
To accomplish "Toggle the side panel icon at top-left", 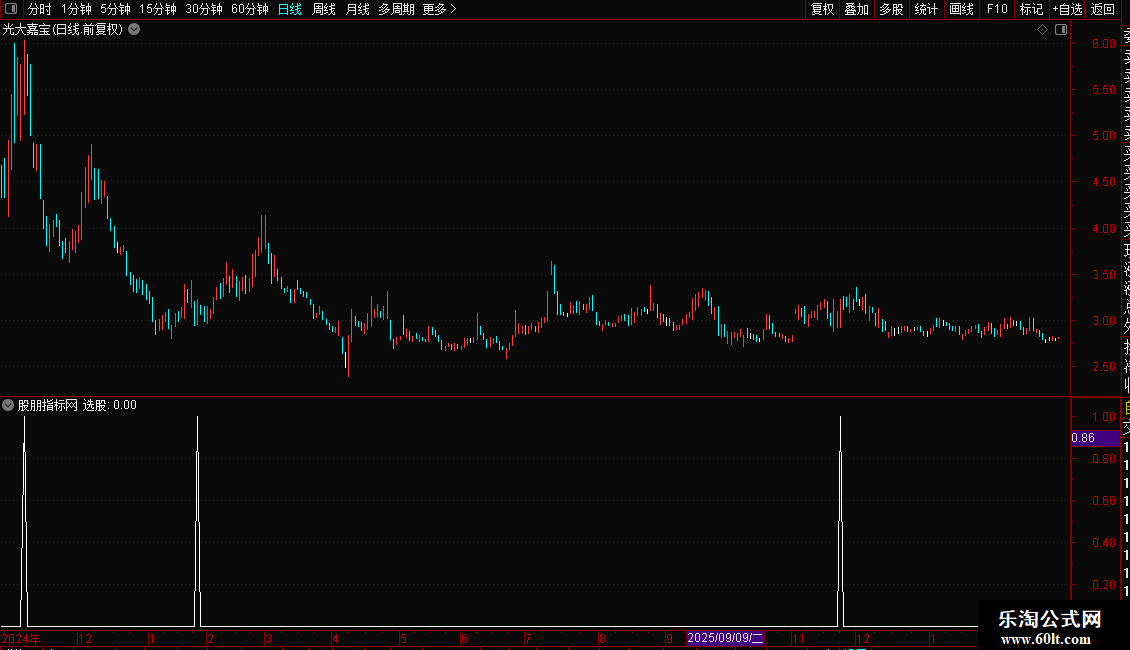I will pyautogui.click(x=11, y=9).
